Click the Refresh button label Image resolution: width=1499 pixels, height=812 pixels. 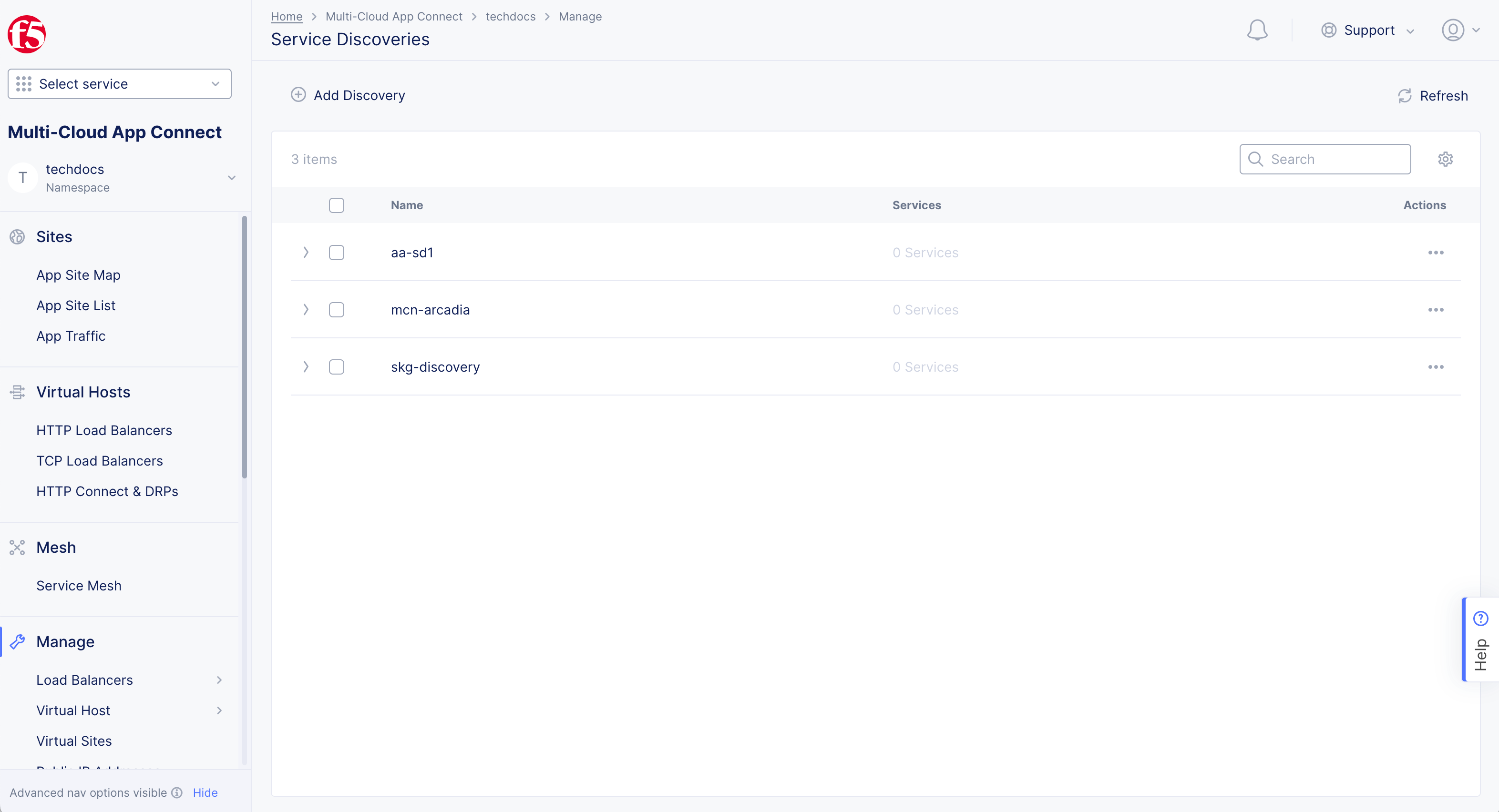tap(1444, 96)
